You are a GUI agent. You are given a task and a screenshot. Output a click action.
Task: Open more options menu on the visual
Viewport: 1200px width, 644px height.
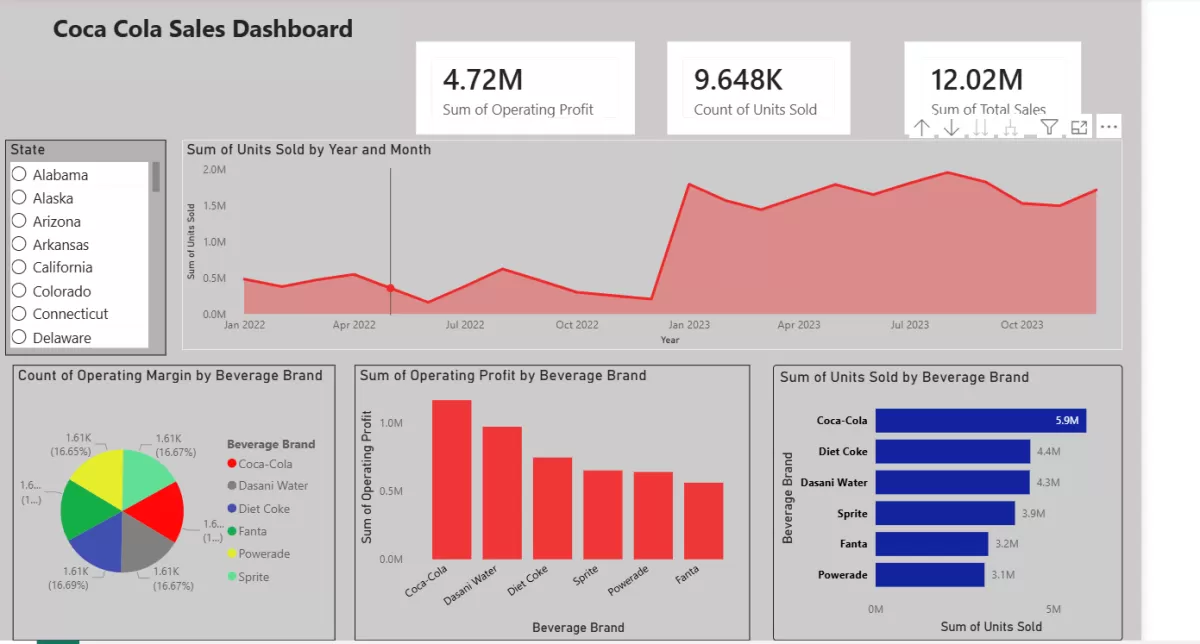click(1109, 127)
